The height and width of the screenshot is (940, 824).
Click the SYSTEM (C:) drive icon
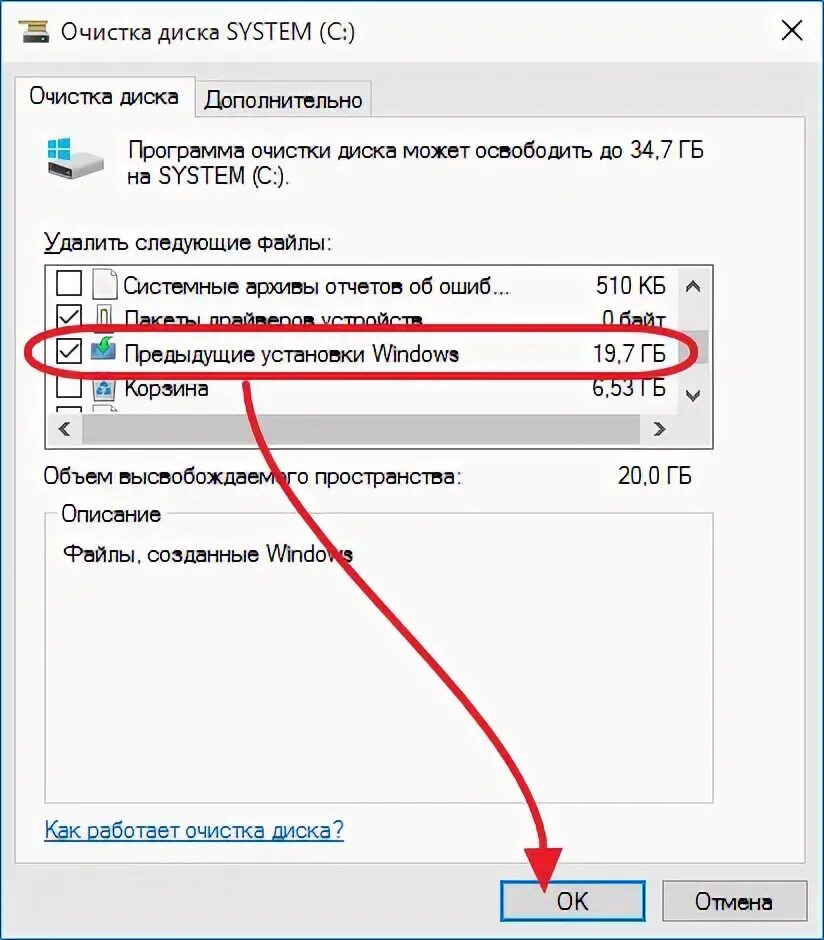(75, 158)
